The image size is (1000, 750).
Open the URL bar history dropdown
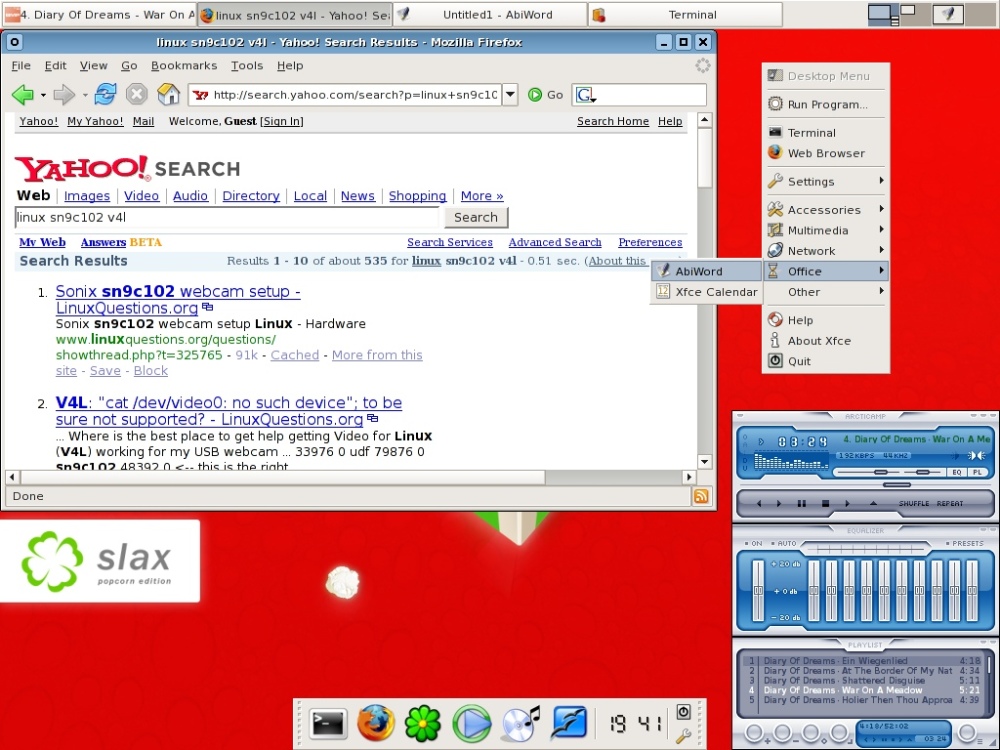click(x=510, y=95)
